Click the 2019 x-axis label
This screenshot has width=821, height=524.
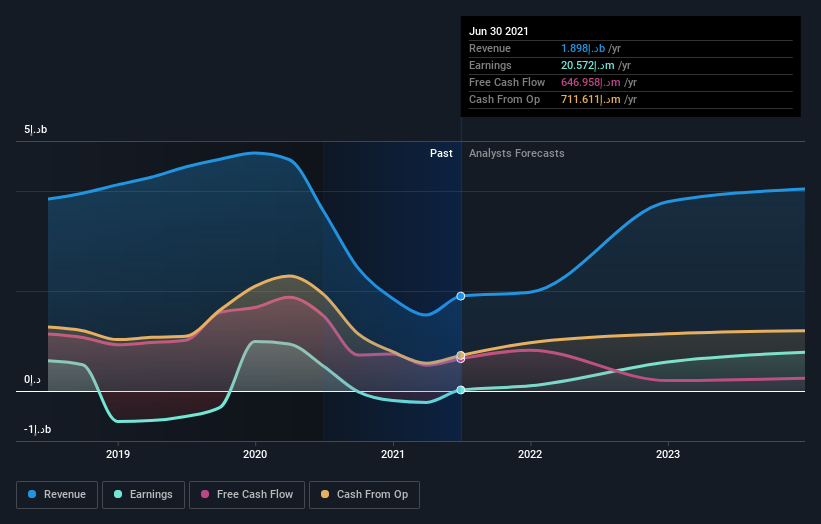[118, 454]
